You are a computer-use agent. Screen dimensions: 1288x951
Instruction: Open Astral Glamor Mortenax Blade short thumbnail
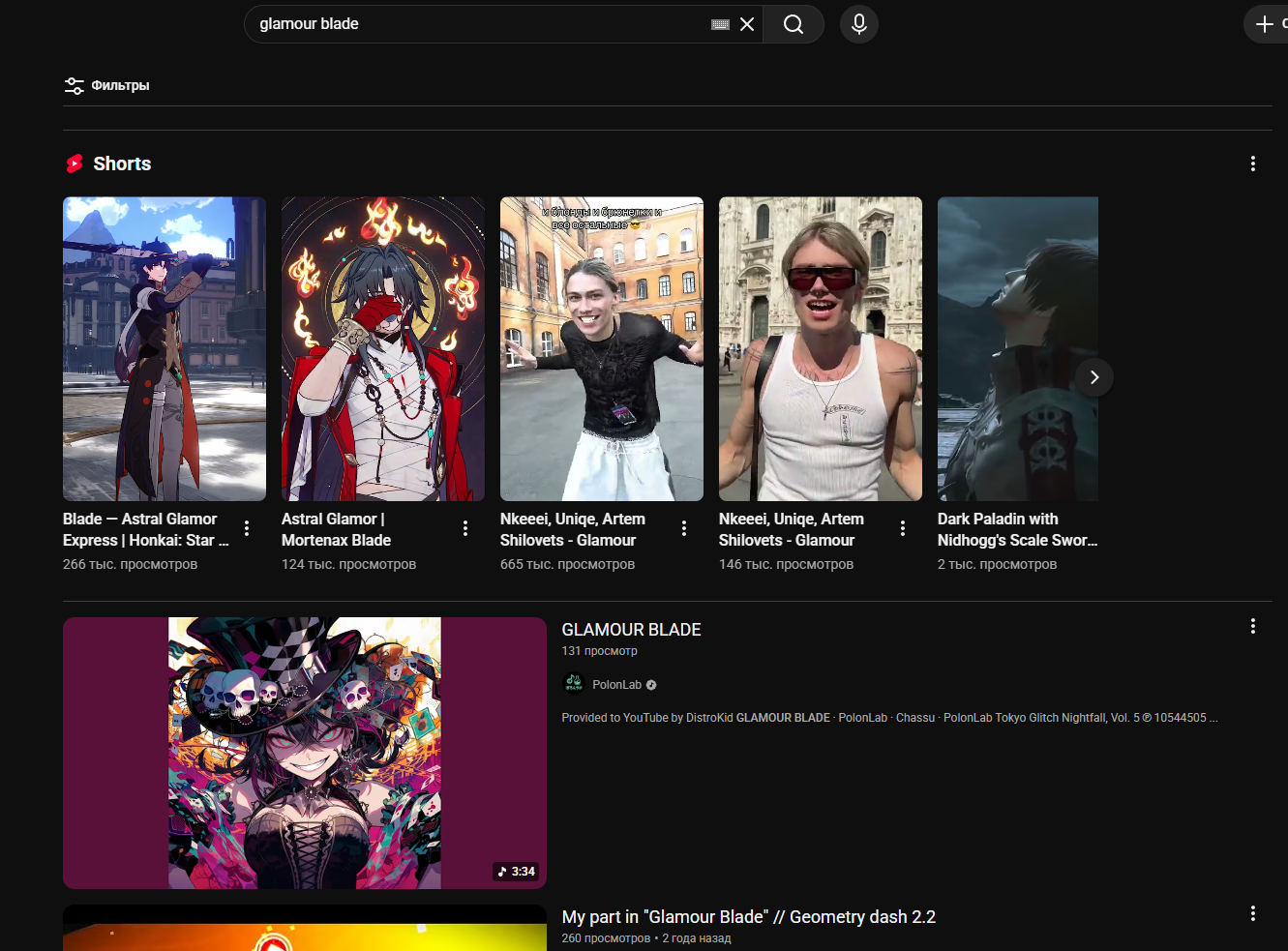(x=383, y=349)
